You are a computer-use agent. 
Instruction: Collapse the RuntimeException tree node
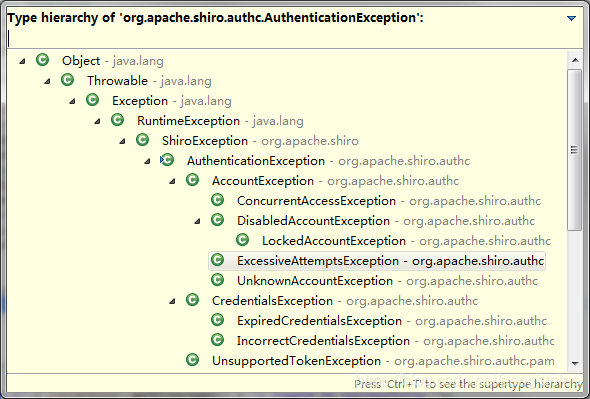point(97,121)
